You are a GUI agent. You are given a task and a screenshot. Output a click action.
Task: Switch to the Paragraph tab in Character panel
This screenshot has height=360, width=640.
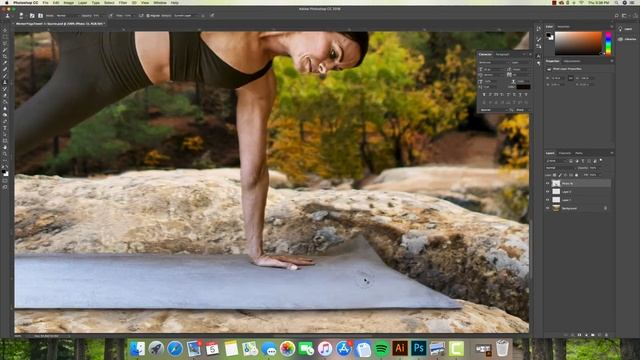point(502,54)
